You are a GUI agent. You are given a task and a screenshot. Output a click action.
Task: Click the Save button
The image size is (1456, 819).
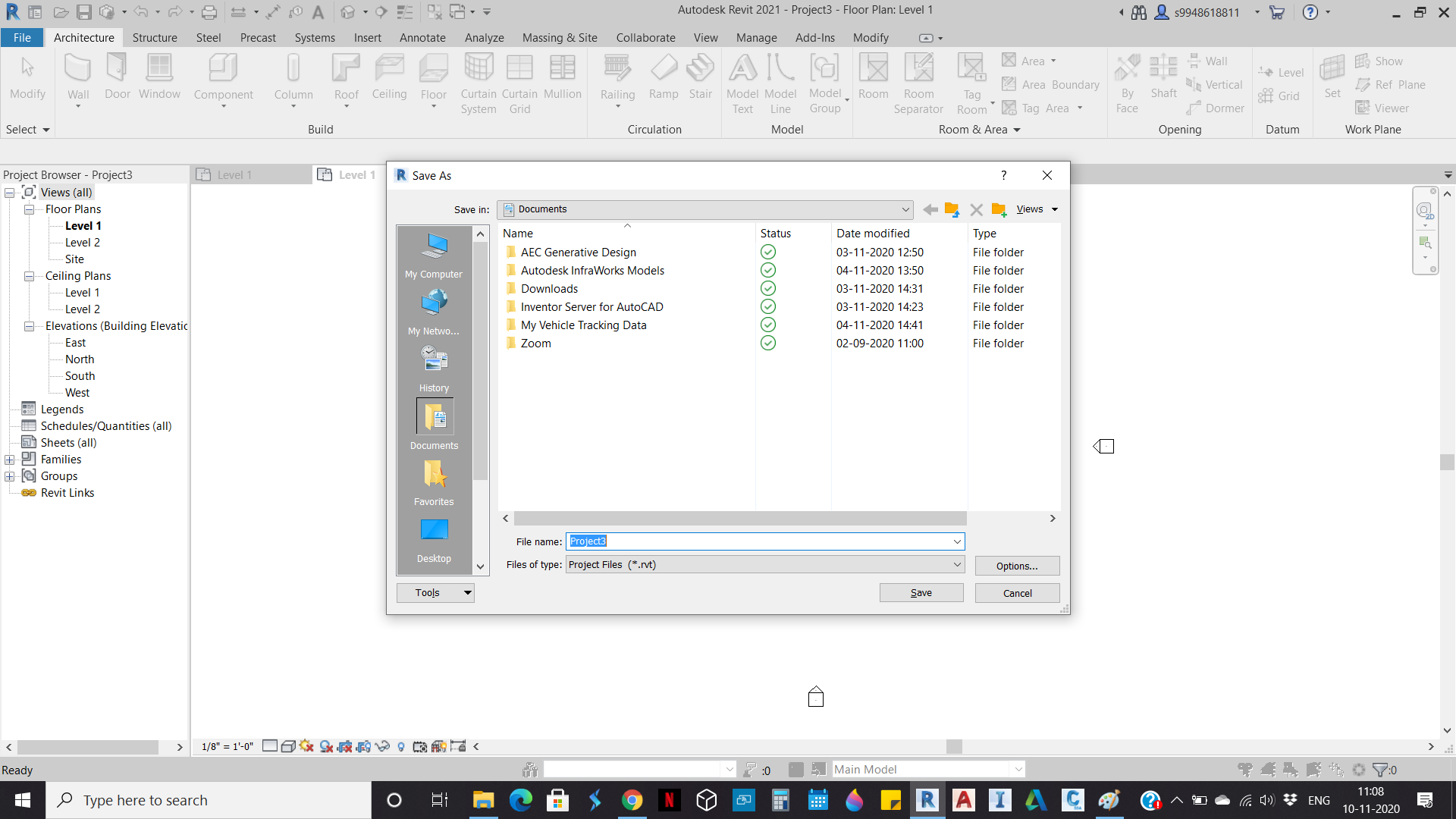tap(921, 592)
